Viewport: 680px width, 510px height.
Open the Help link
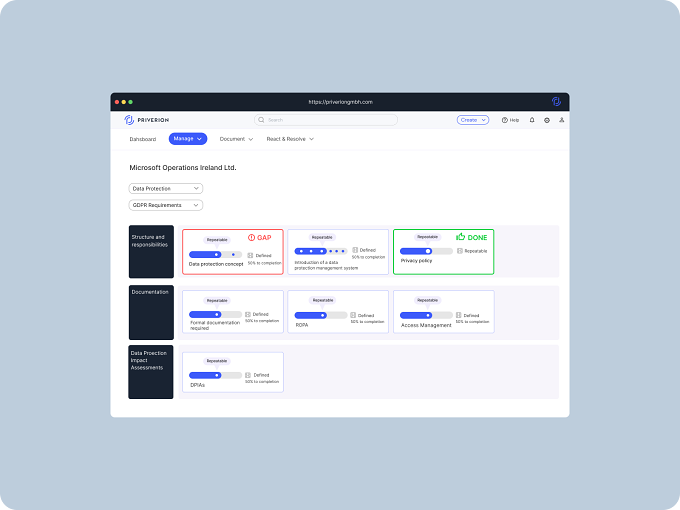coord(510,120)
